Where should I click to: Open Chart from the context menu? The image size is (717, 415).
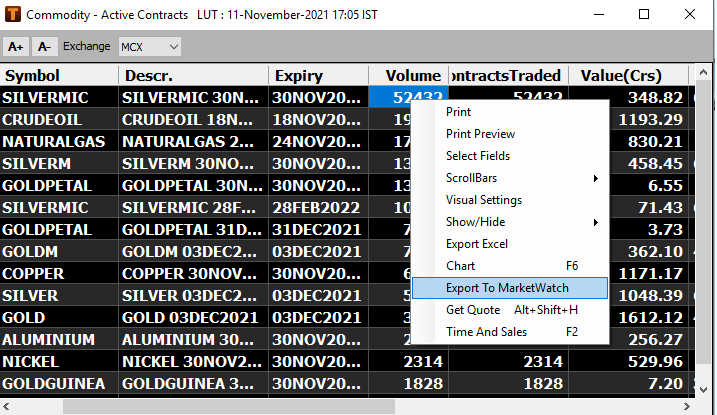point(460,266)
